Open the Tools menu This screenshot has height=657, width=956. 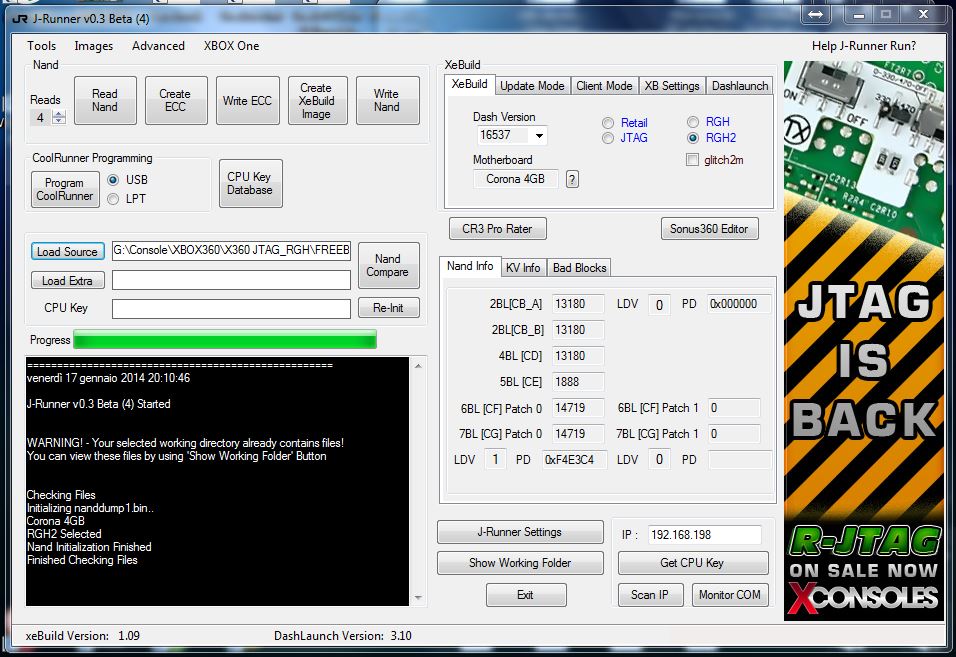(41, 46)
